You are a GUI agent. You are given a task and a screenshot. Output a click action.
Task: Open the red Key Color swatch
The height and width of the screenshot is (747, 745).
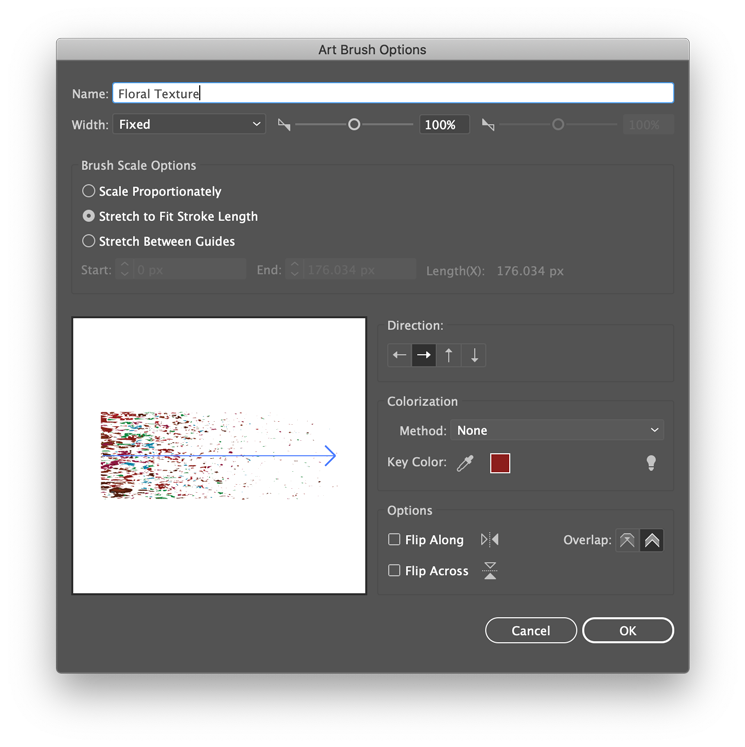tap(500, 463)
